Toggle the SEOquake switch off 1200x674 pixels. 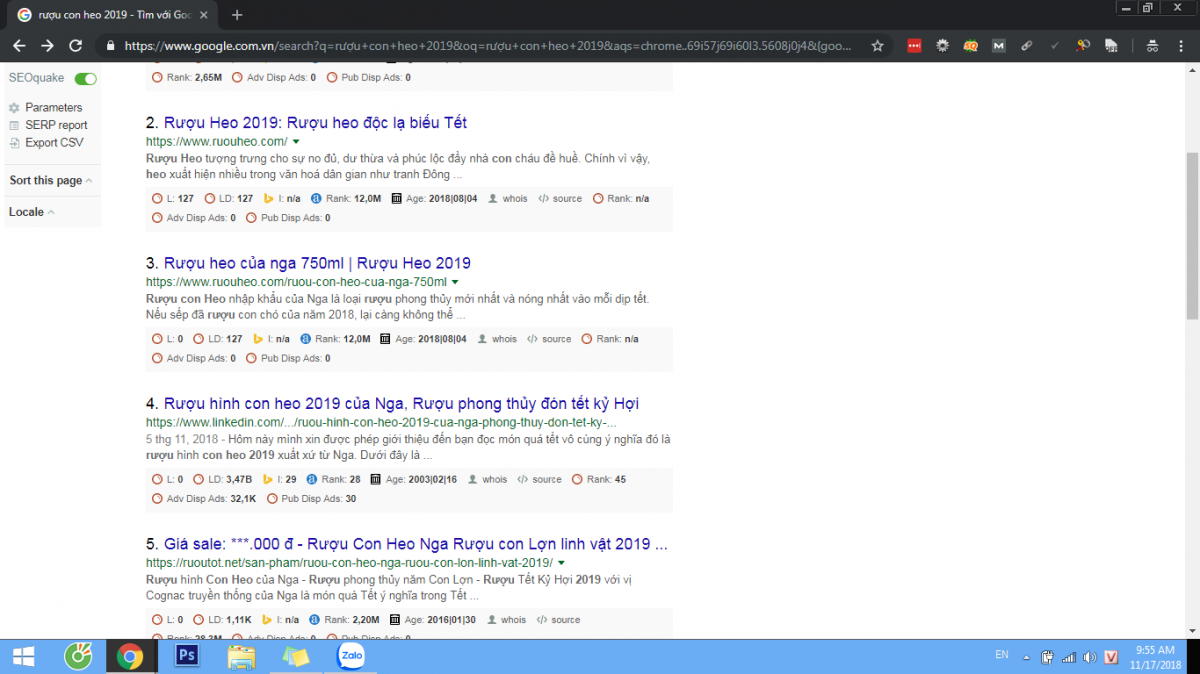pyautogui.click(x=86, y=79)
